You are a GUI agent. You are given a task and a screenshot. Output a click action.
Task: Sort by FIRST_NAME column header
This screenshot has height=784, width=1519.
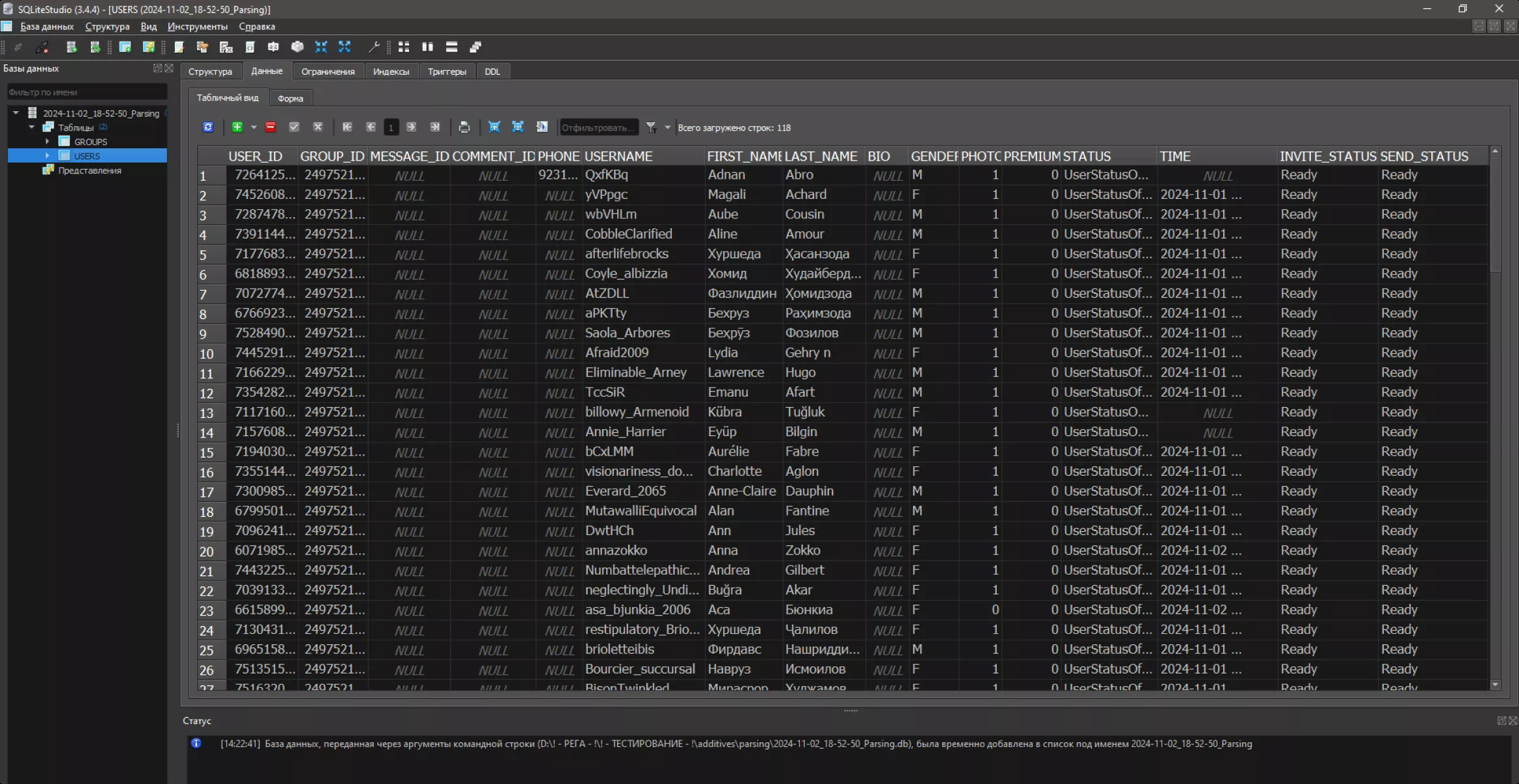744,156
